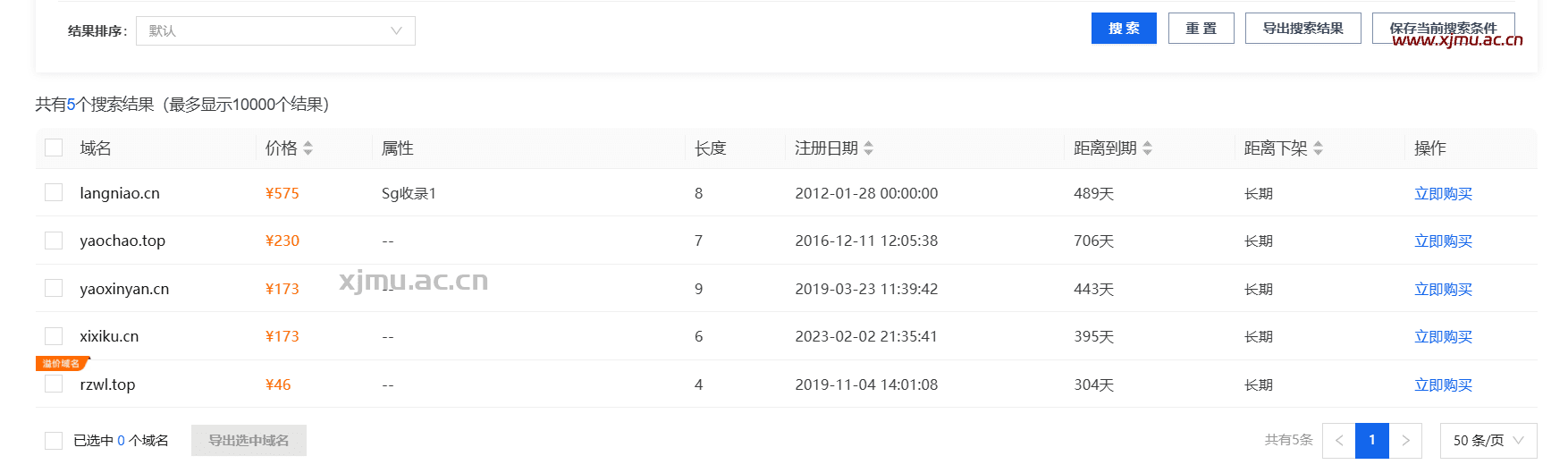Click the blue 搜索 button

pos(1124,29)
